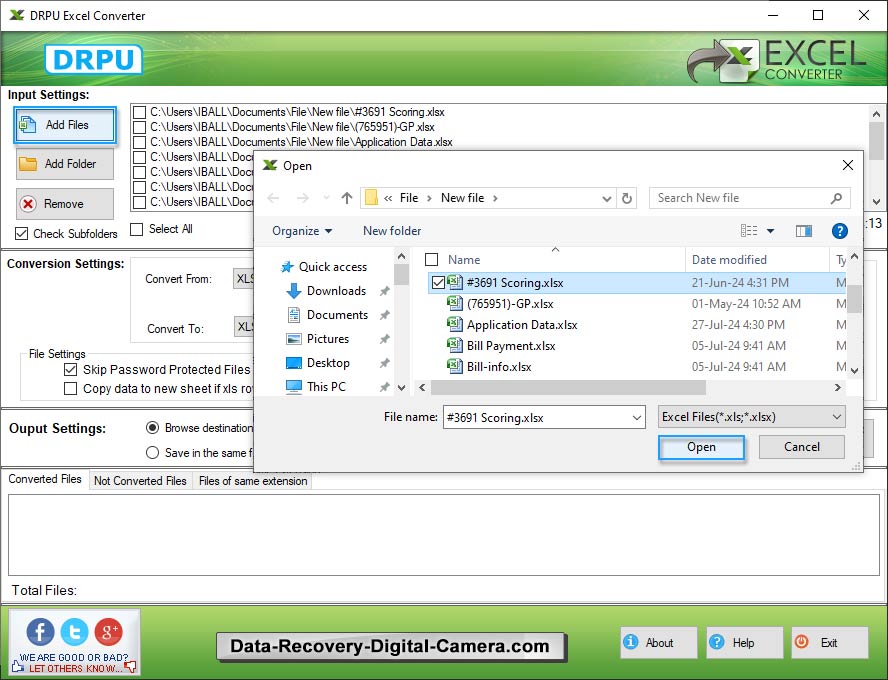Click the navigation pane vertical scrollbar
Viewport: 888px width, 680px height.
coord(402,275)
